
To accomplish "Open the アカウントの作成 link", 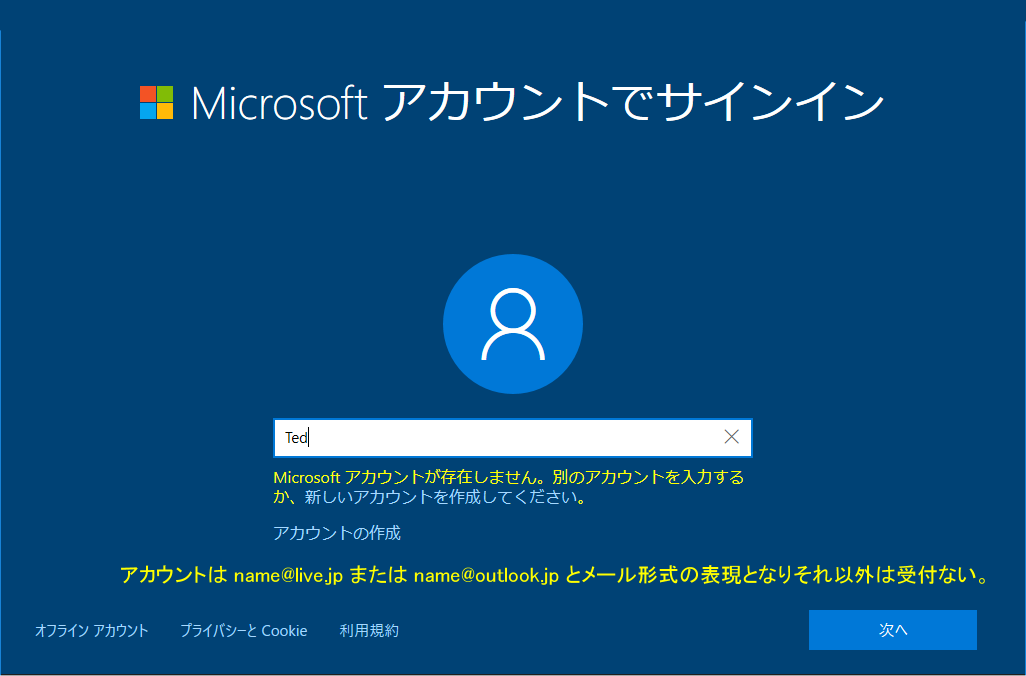I will point(336,533).
